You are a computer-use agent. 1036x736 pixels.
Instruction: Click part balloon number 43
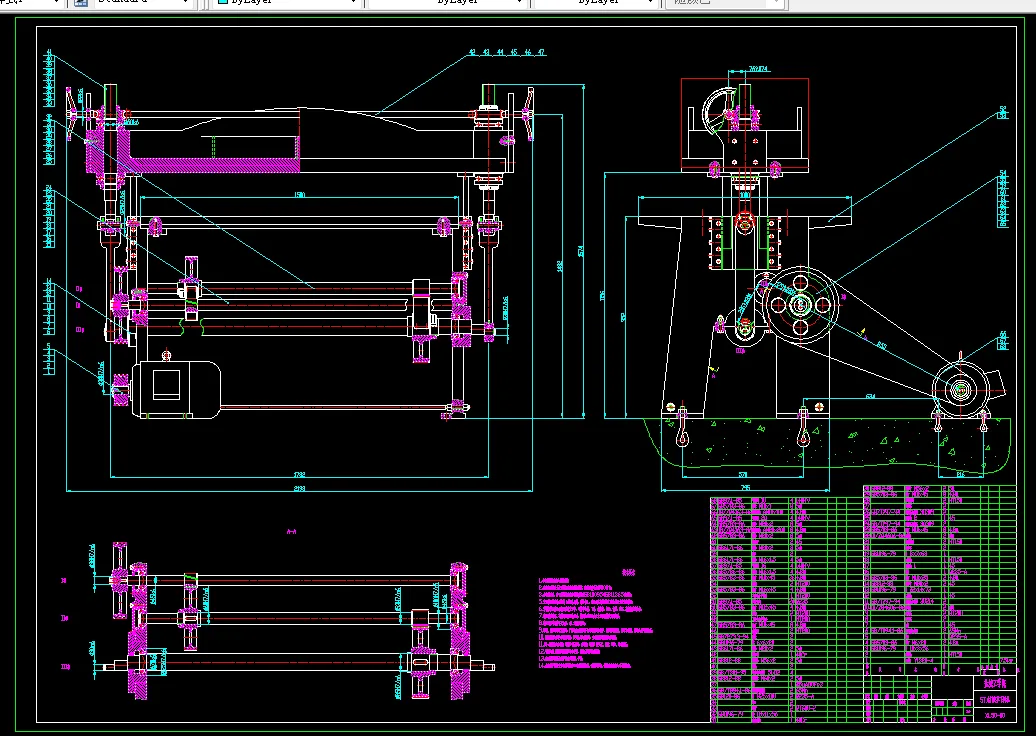pyautogui.click(x=486, y=52)
